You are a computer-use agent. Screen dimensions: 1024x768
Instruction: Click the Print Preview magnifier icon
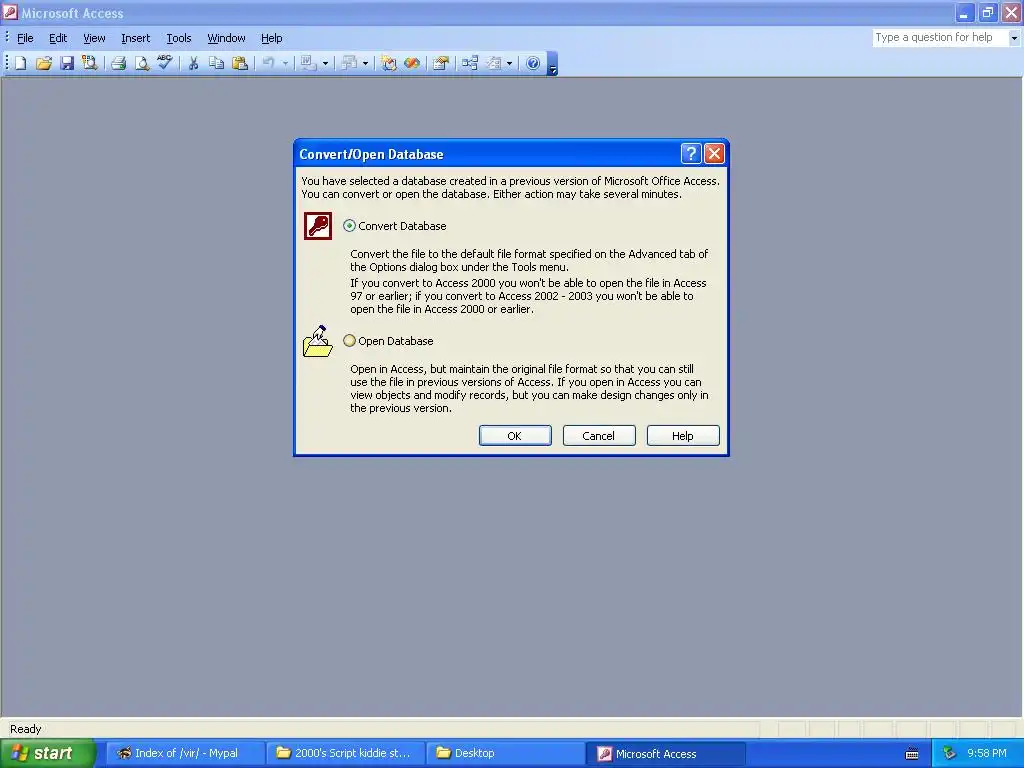(x=141, y=63)
